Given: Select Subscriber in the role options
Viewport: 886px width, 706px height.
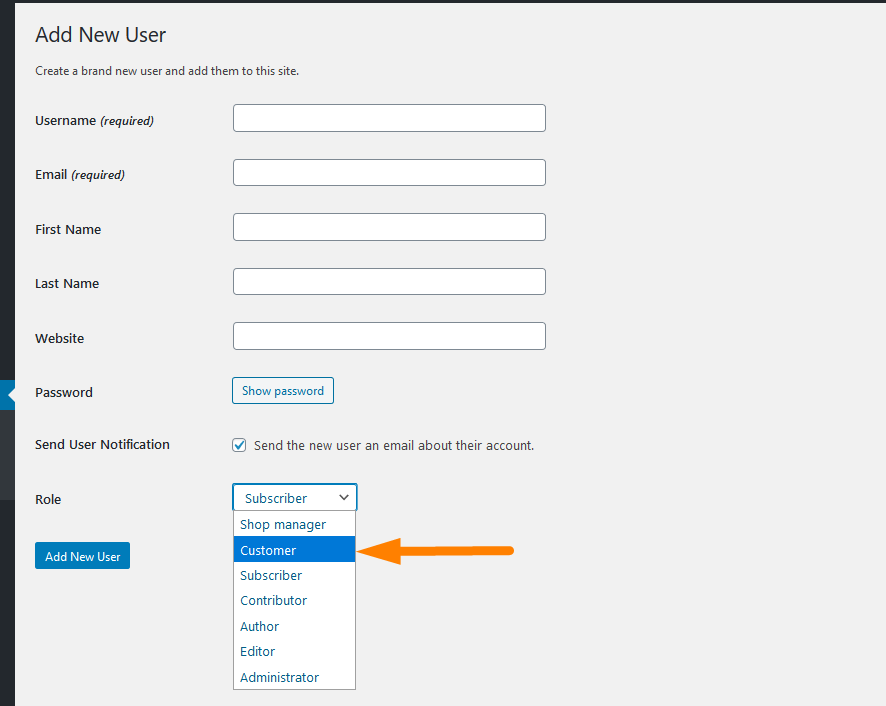Looking at the screenshot, I should 294,575.
